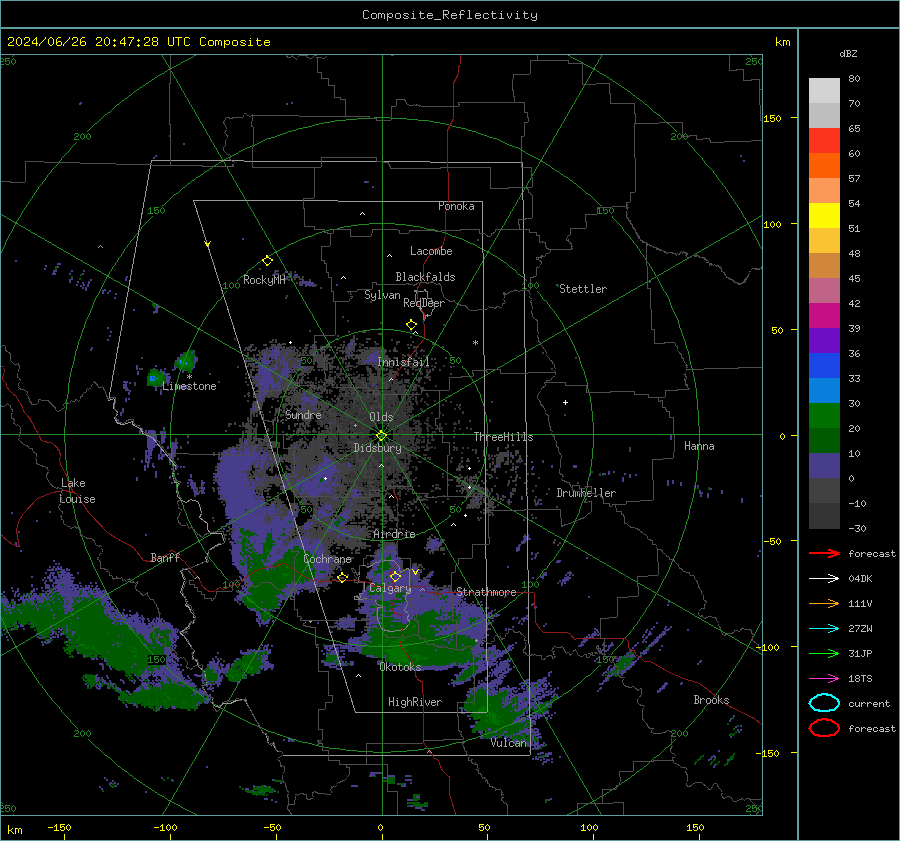Image resolution: width=900 pixels, height=841 pixels.
Task: Click the Didsbury city label
Action: tap(377, 448)
